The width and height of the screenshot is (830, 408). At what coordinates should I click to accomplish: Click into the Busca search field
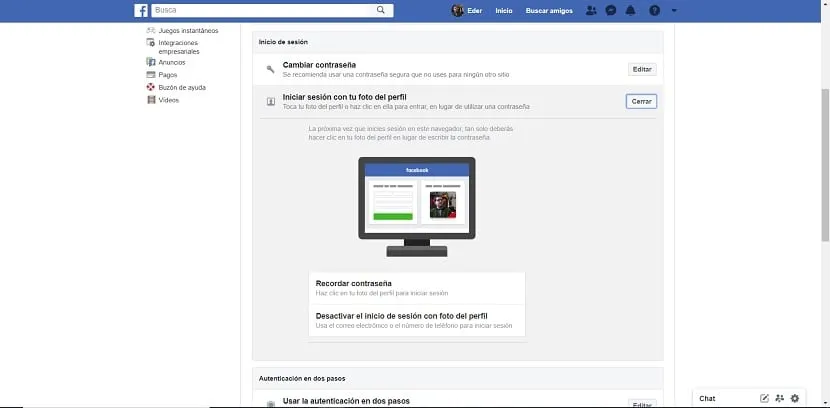pyautogui.click(x=260, y=10)
